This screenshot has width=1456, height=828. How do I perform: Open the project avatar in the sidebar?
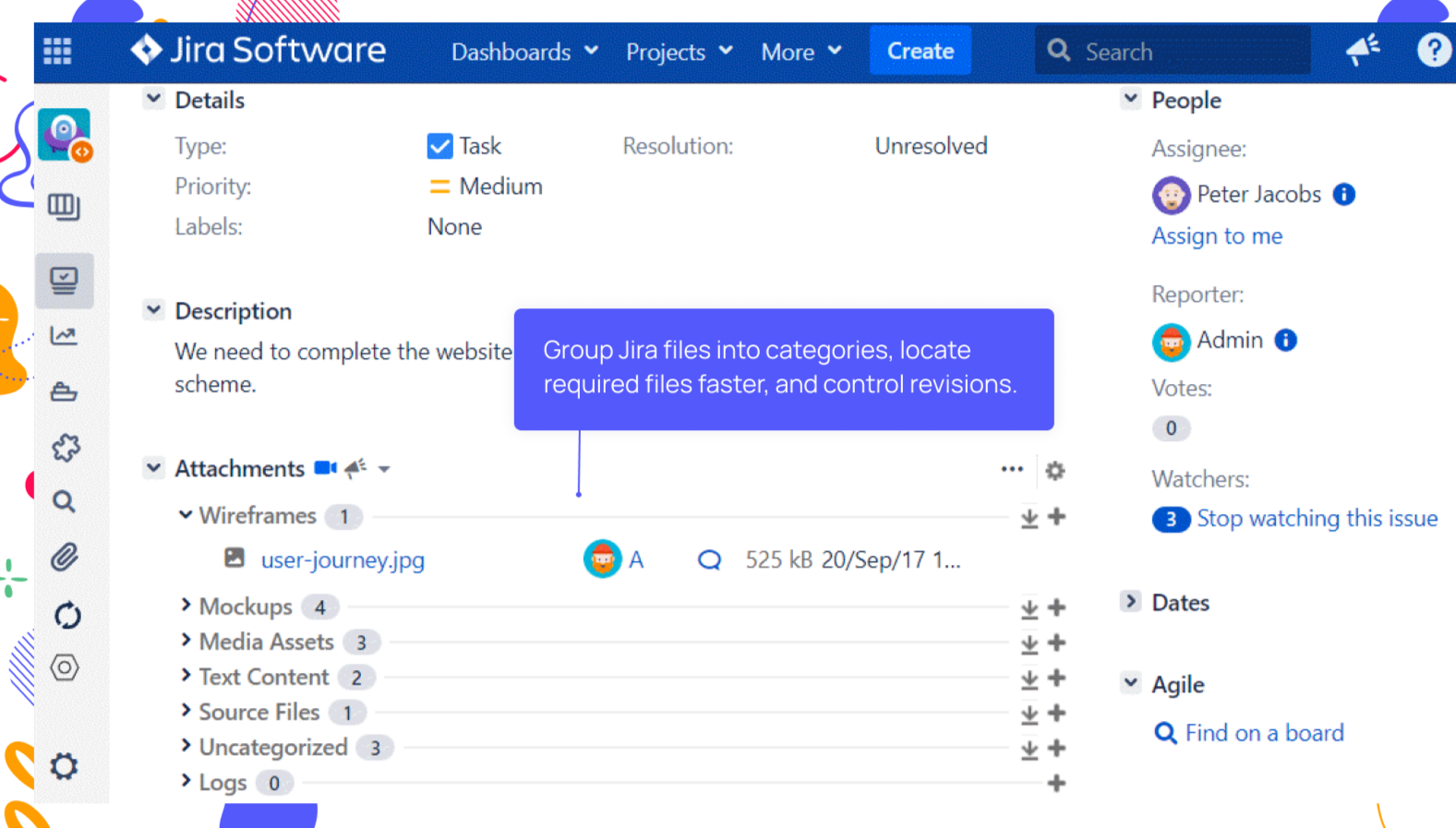[x=65, y=135]
